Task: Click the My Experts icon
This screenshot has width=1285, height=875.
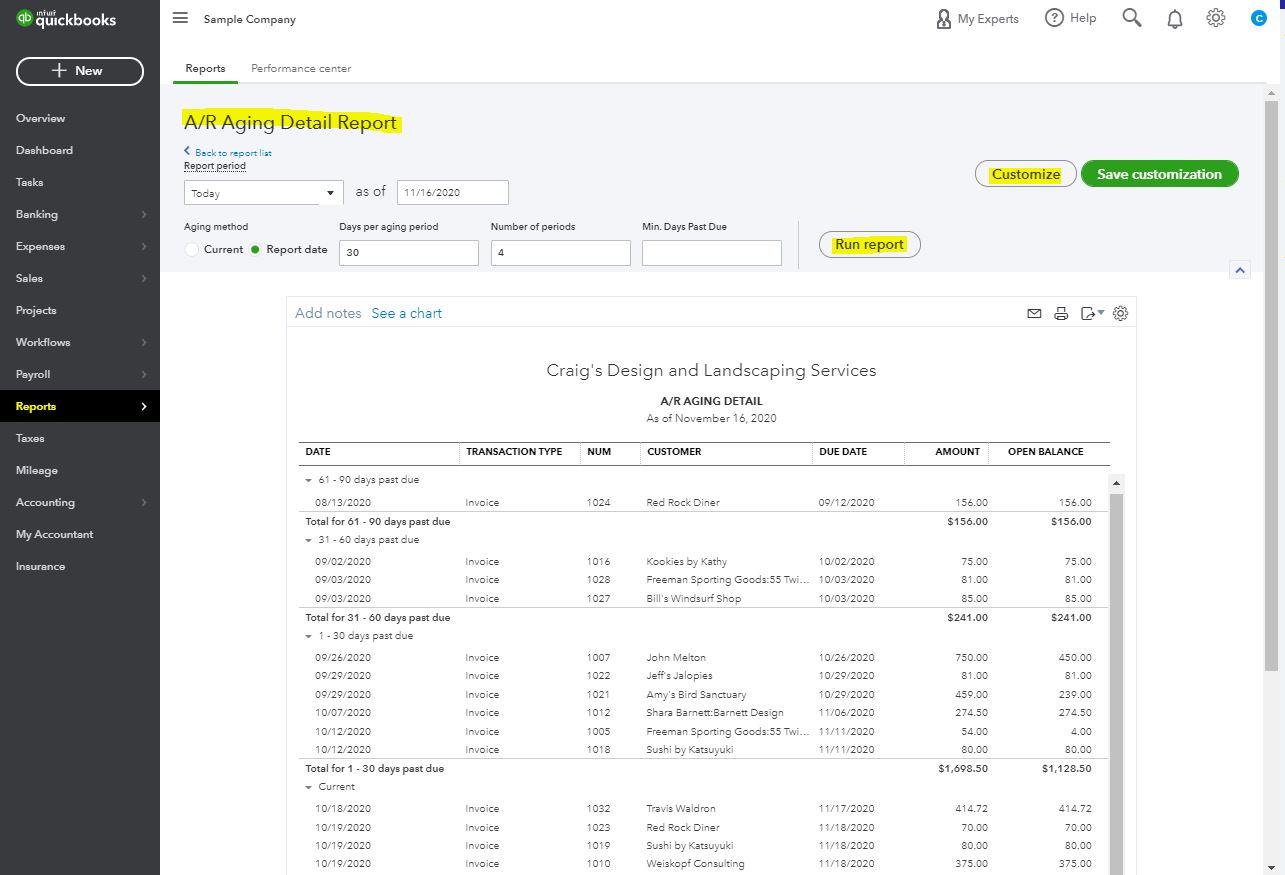Action: pos(943,19)
